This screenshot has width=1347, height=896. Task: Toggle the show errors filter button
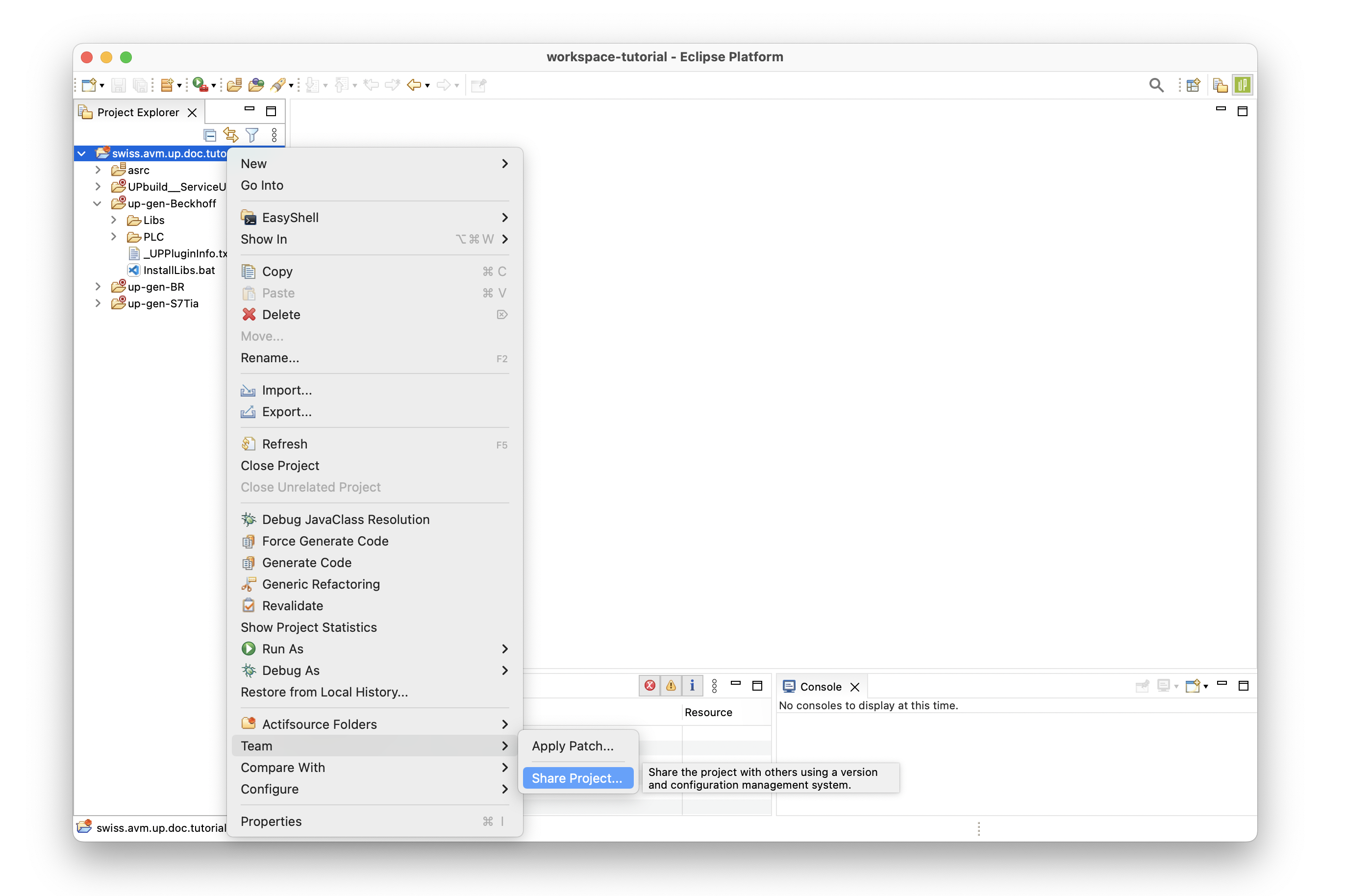point(650,686)
